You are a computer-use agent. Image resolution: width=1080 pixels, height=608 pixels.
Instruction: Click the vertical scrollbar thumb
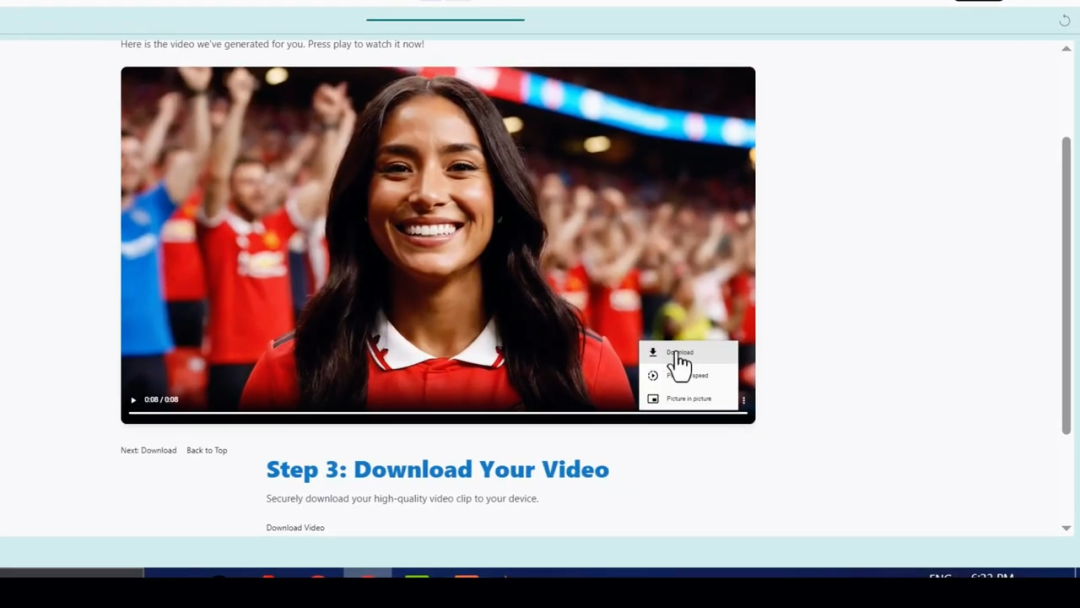pyautogui.click(x=1066, y=285)
